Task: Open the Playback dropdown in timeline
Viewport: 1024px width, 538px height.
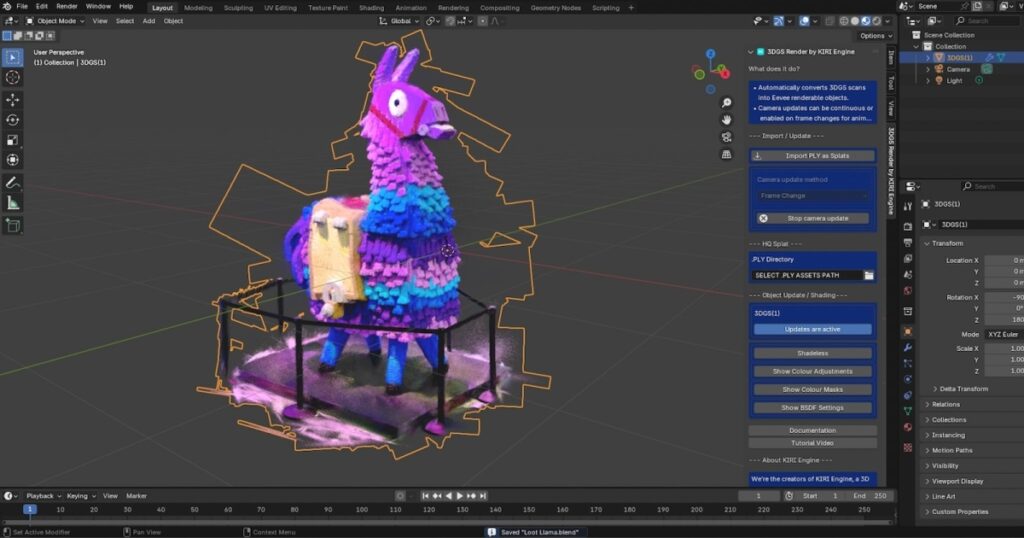Action: 43,496
